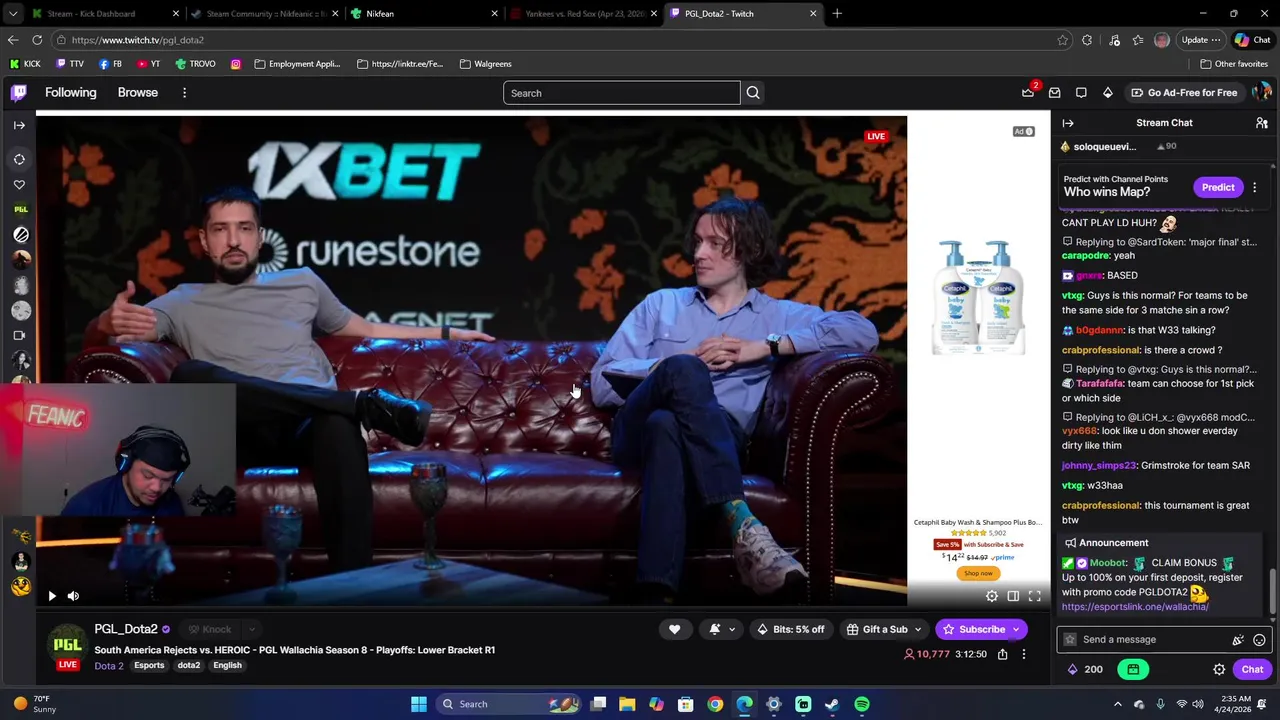
Task: Click more navigation three-dot menu
Action: (184, 93)
